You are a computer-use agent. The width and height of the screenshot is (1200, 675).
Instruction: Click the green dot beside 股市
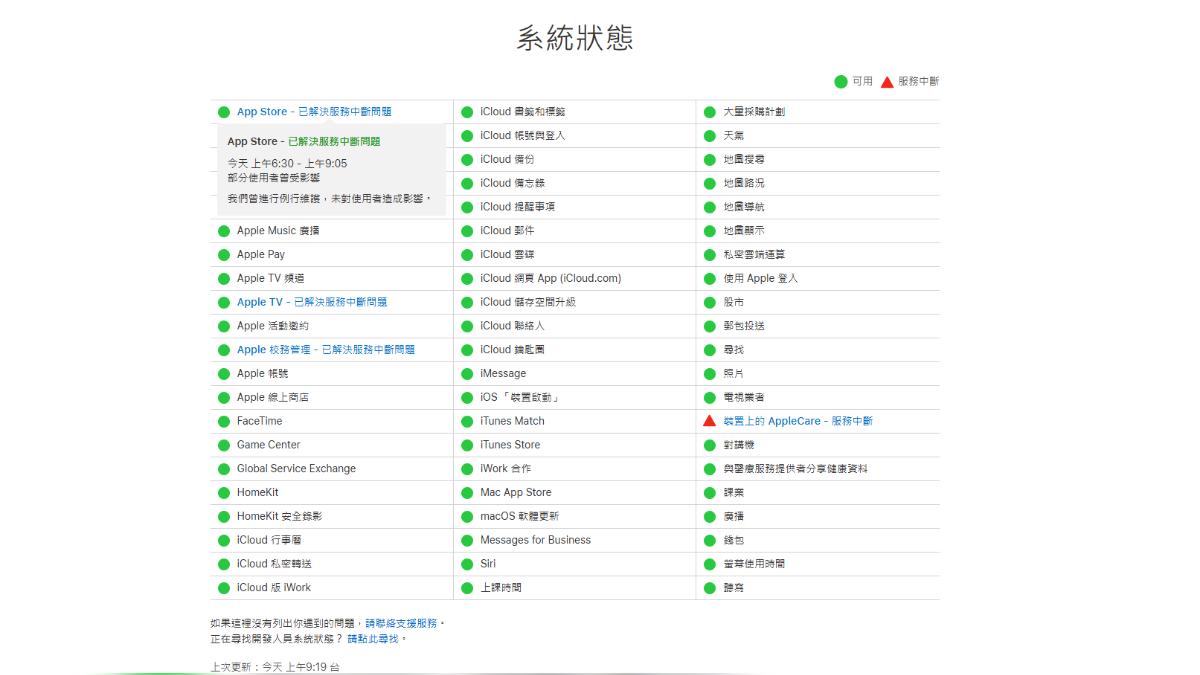(710, 302)
